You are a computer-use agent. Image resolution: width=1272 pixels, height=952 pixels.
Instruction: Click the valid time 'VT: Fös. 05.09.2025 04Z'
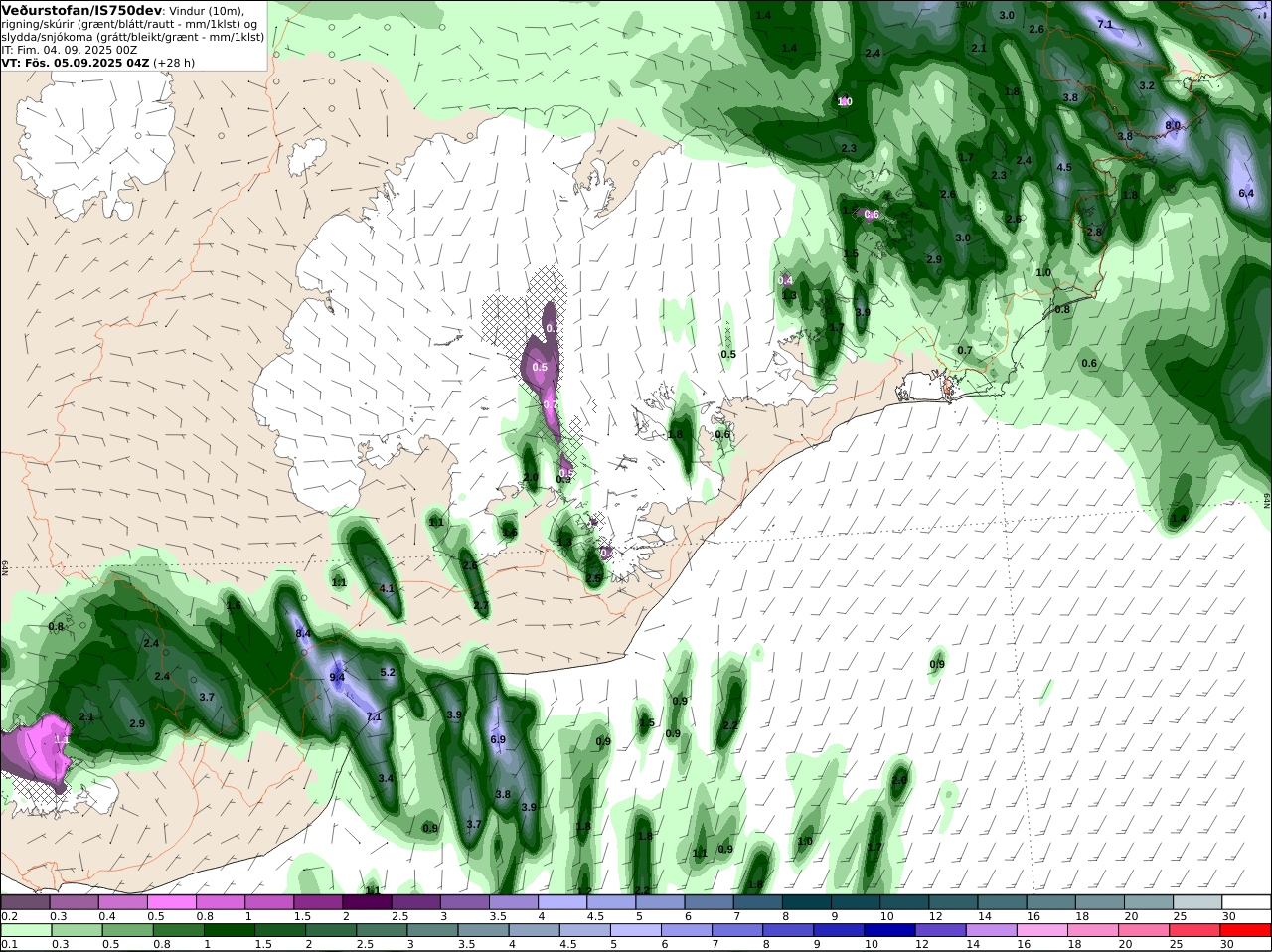coord(75,62)
